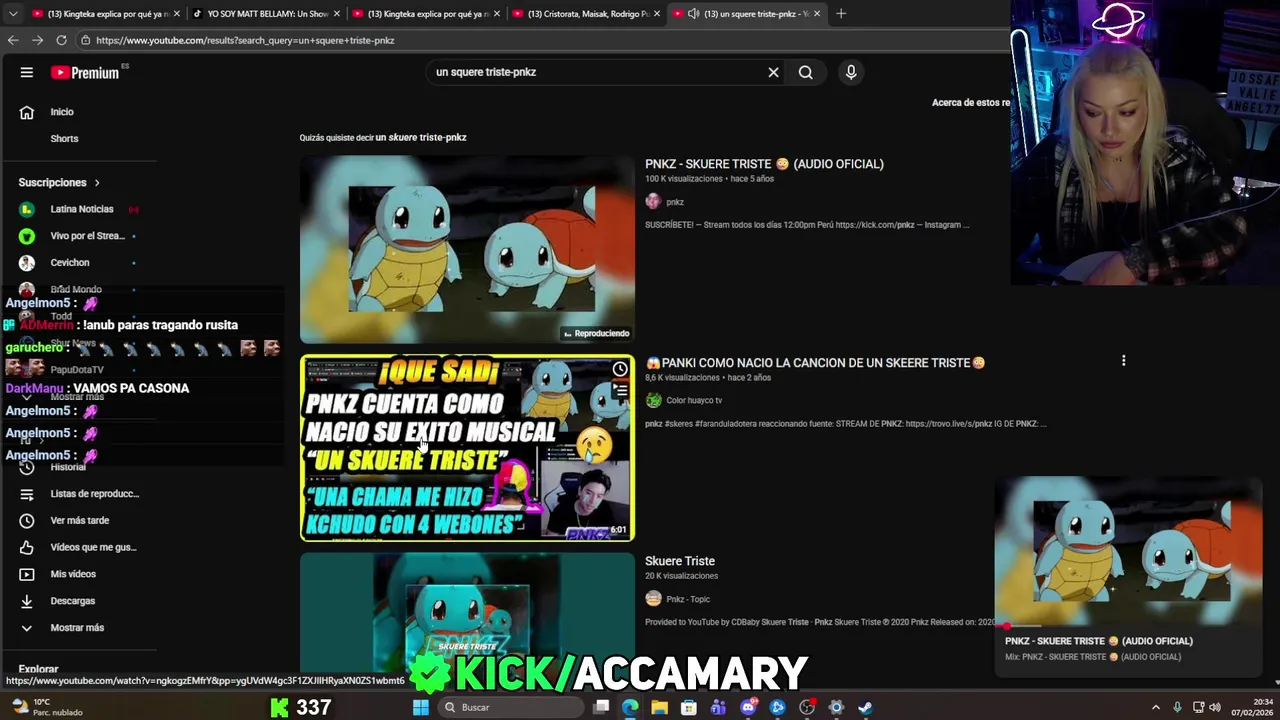Open Listas de reproducción
1280x720 pixels.
80,494
